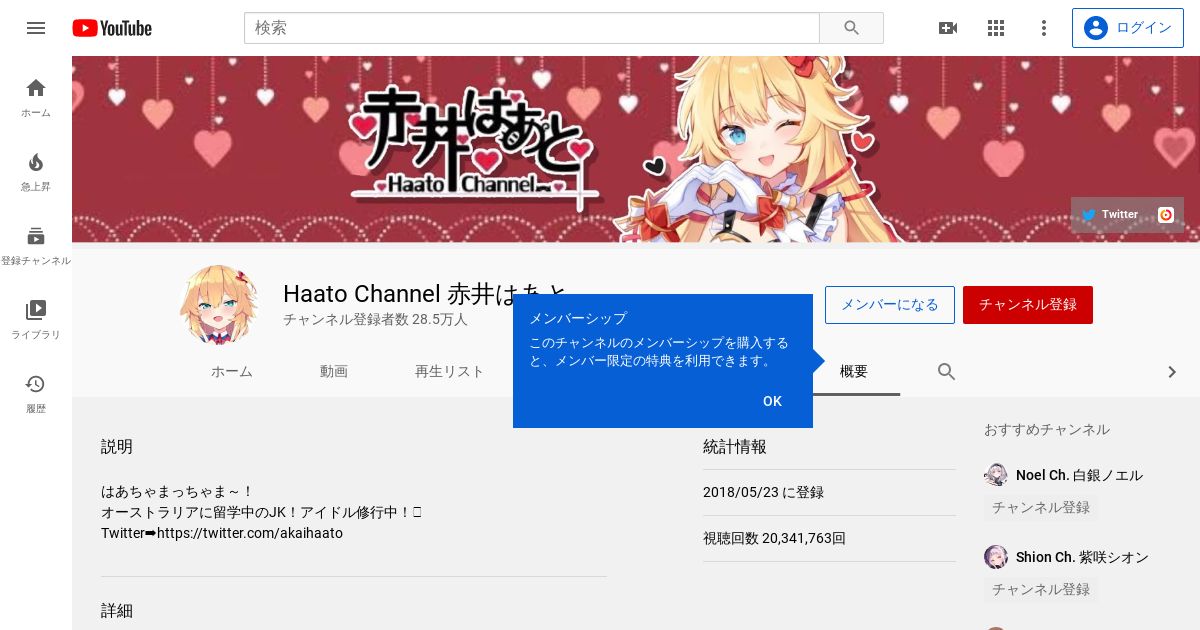1200x630 pixels.
Task: Click Shion Ch. channel avatar
Action: 995,557
